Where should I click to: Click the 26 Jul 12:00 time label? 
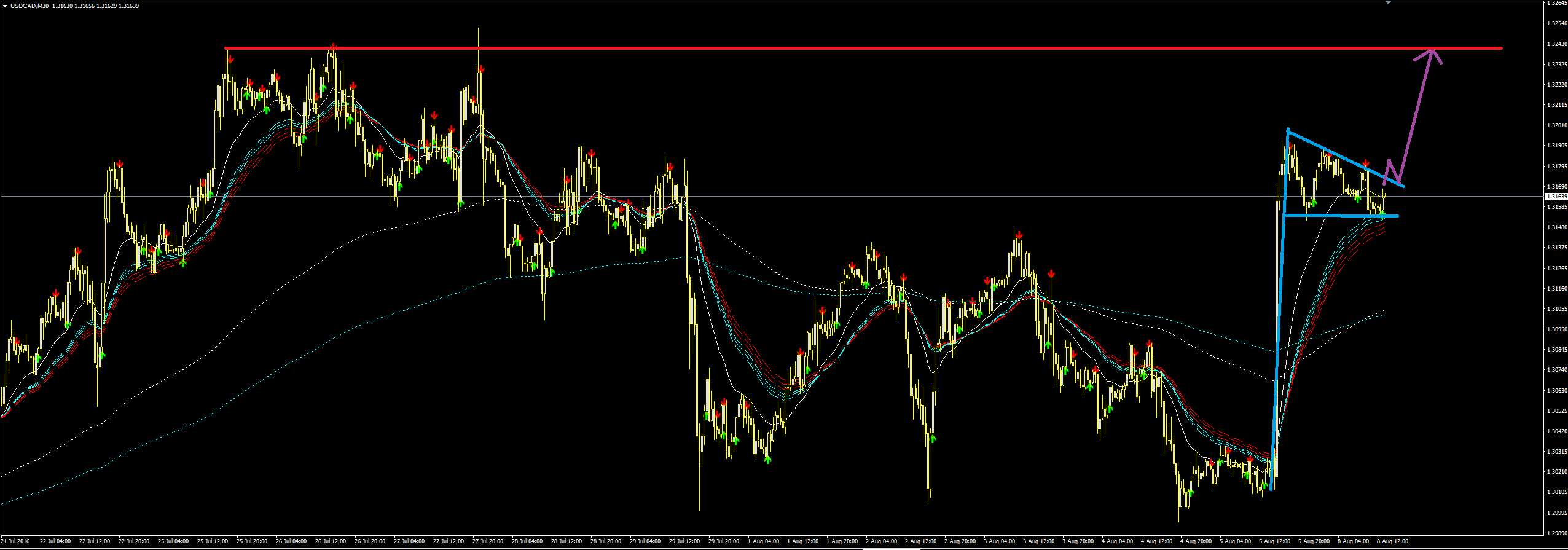(331, 541)
